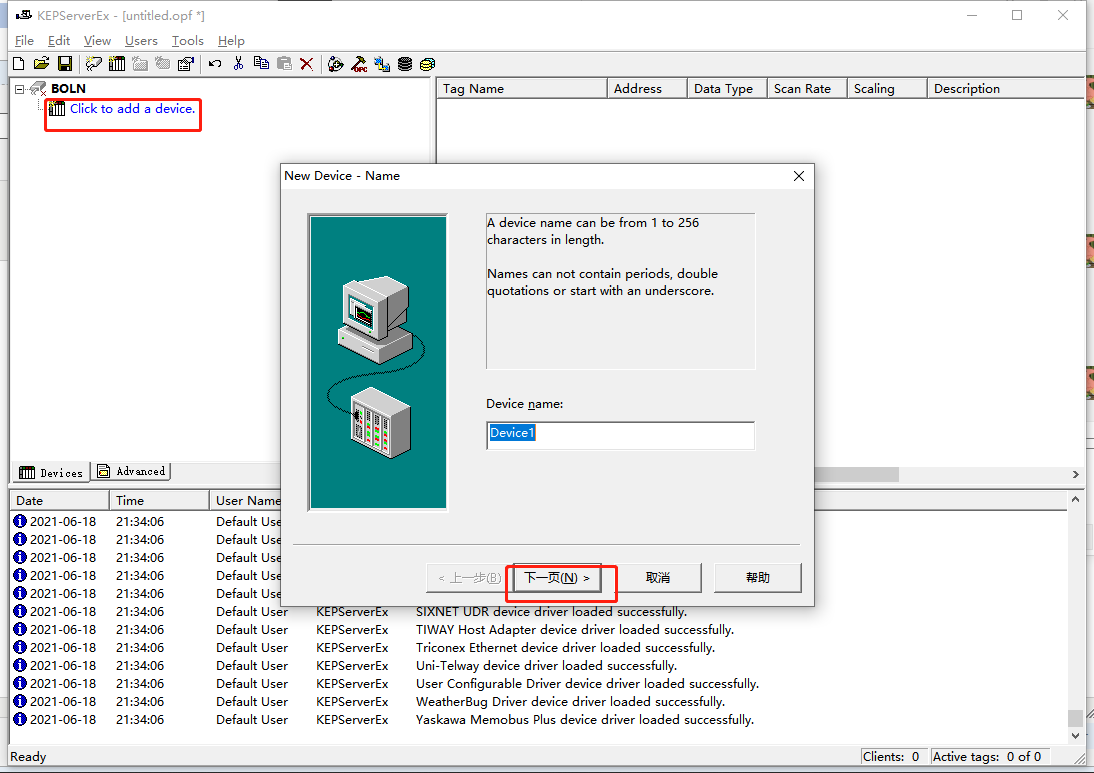Close the New Device - Name dialog

(799, 176)
